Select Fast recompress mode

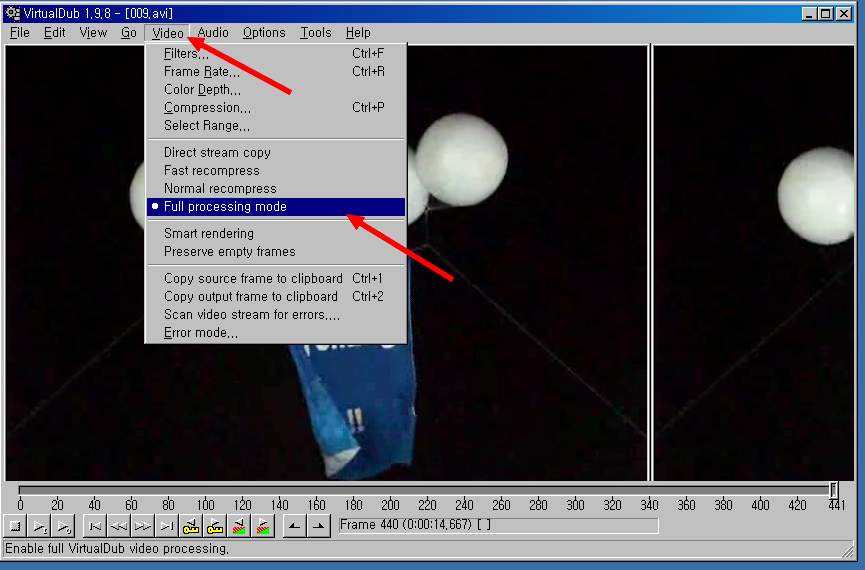276,171
